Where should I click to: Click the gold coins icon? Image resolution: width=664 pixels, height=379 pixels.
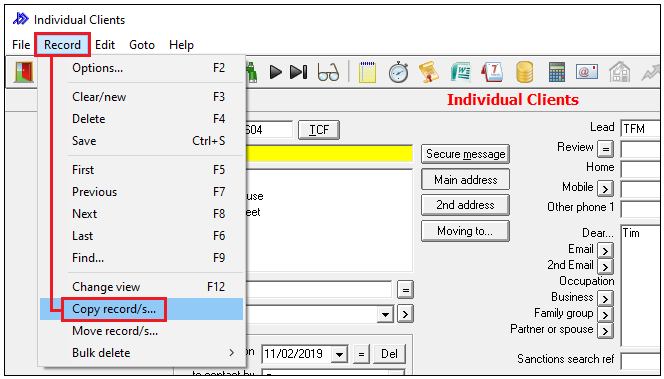point(524,72)
